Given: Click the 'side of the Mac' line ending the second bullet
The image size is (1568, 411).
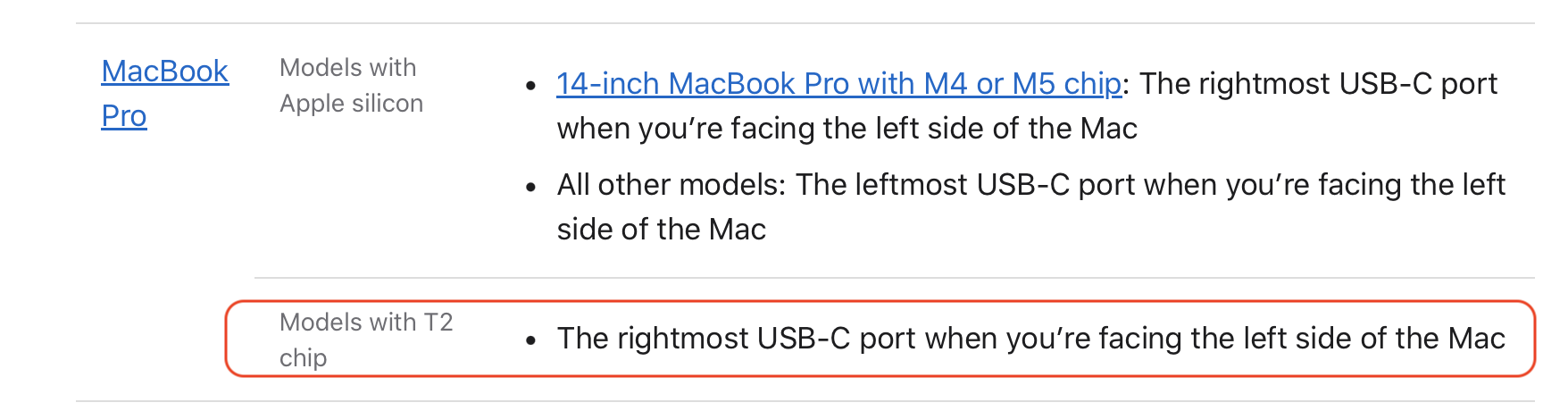Looking at the screenshot, I should pos(662,230).
